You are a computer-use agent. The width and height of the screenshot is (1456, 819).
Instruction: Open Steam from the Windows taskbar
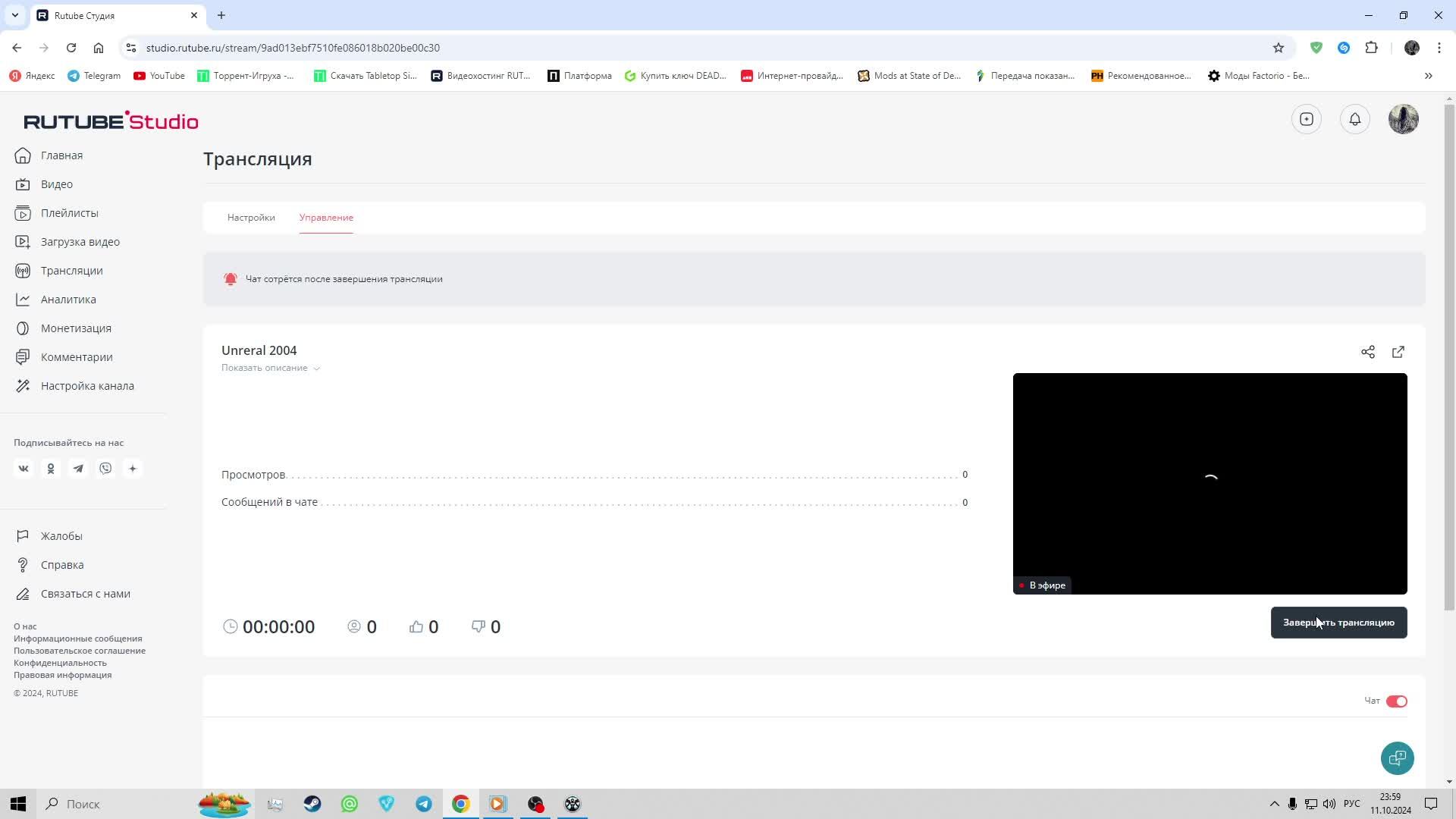pos(312,804)
